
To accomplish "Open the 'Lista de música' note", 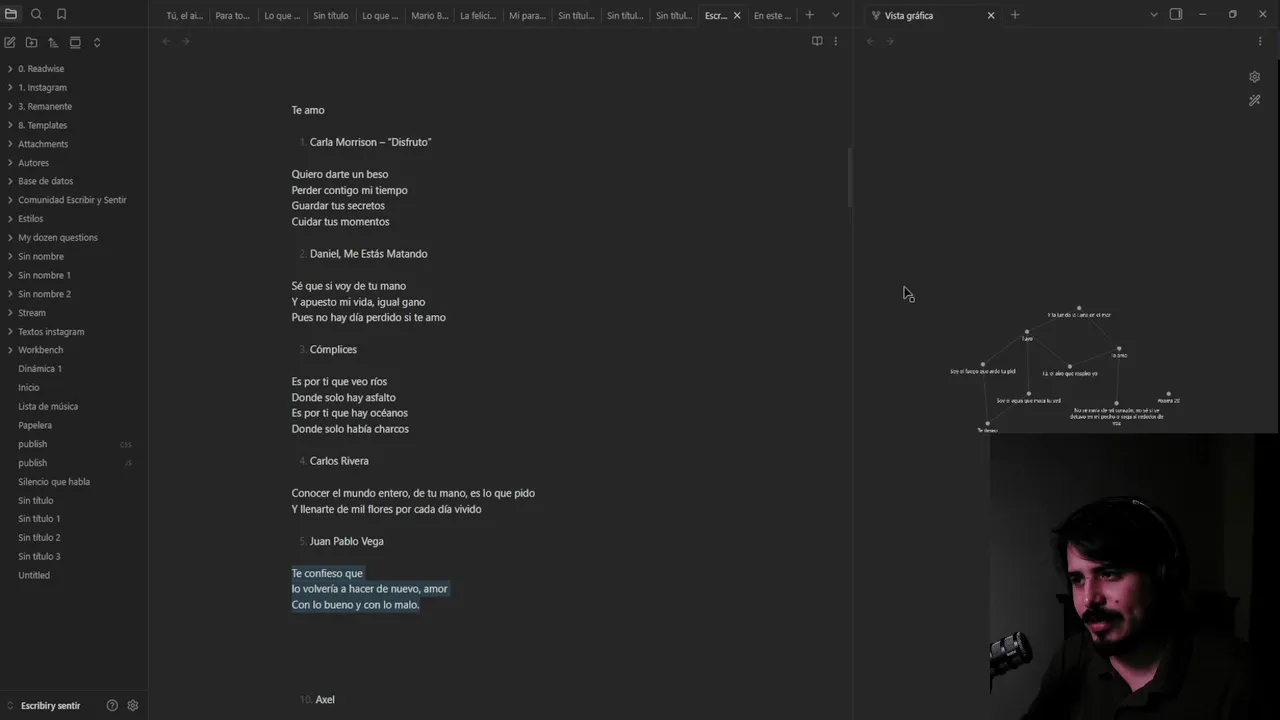I will [48, 406].
